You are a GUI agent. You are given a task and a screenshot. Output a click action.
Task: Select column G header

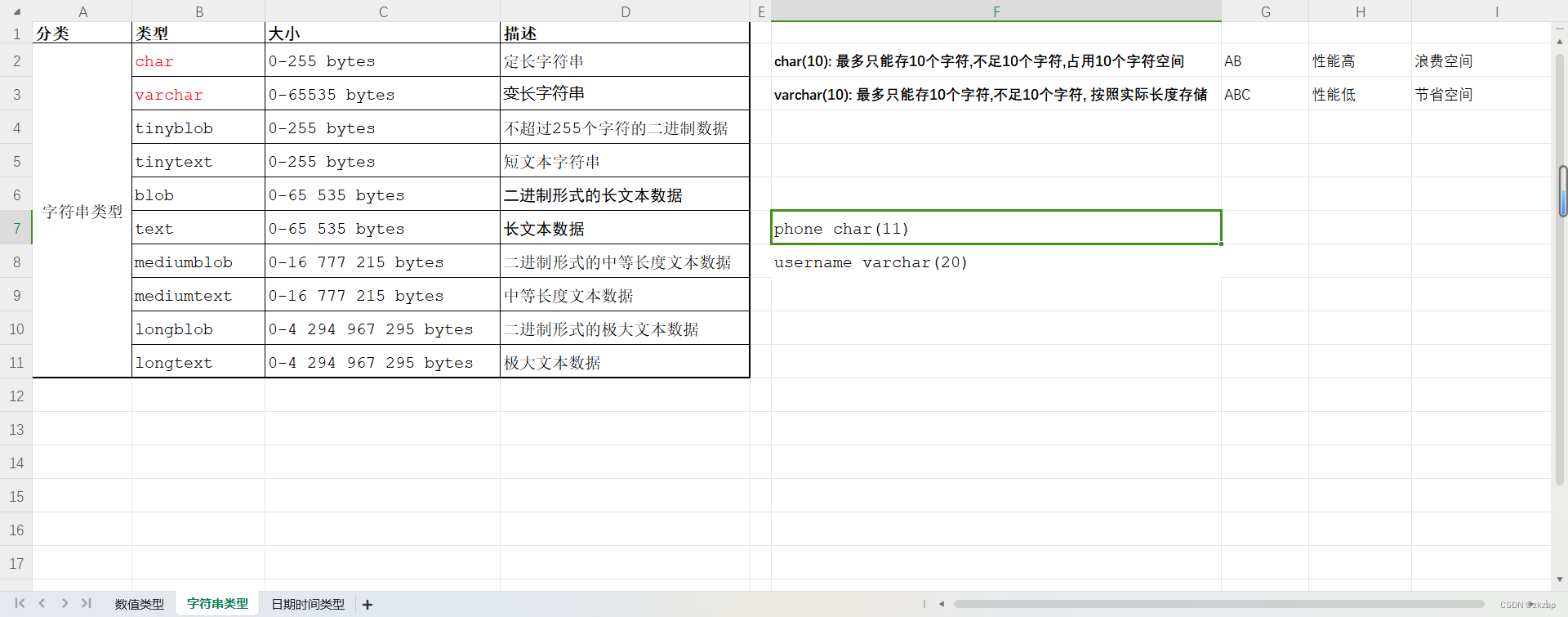pos(1265,11)
